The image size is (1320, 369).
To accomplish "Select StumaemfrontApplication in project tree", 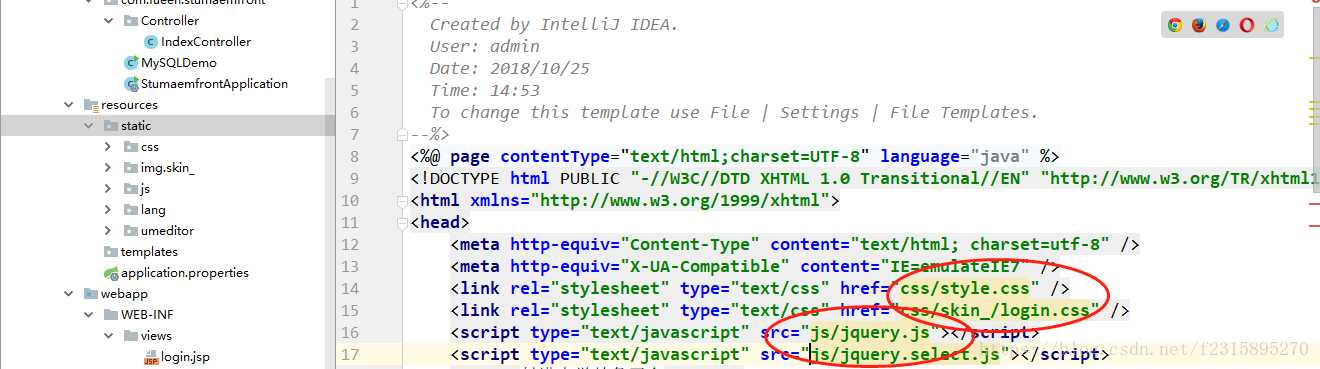I will pos(214,84).
